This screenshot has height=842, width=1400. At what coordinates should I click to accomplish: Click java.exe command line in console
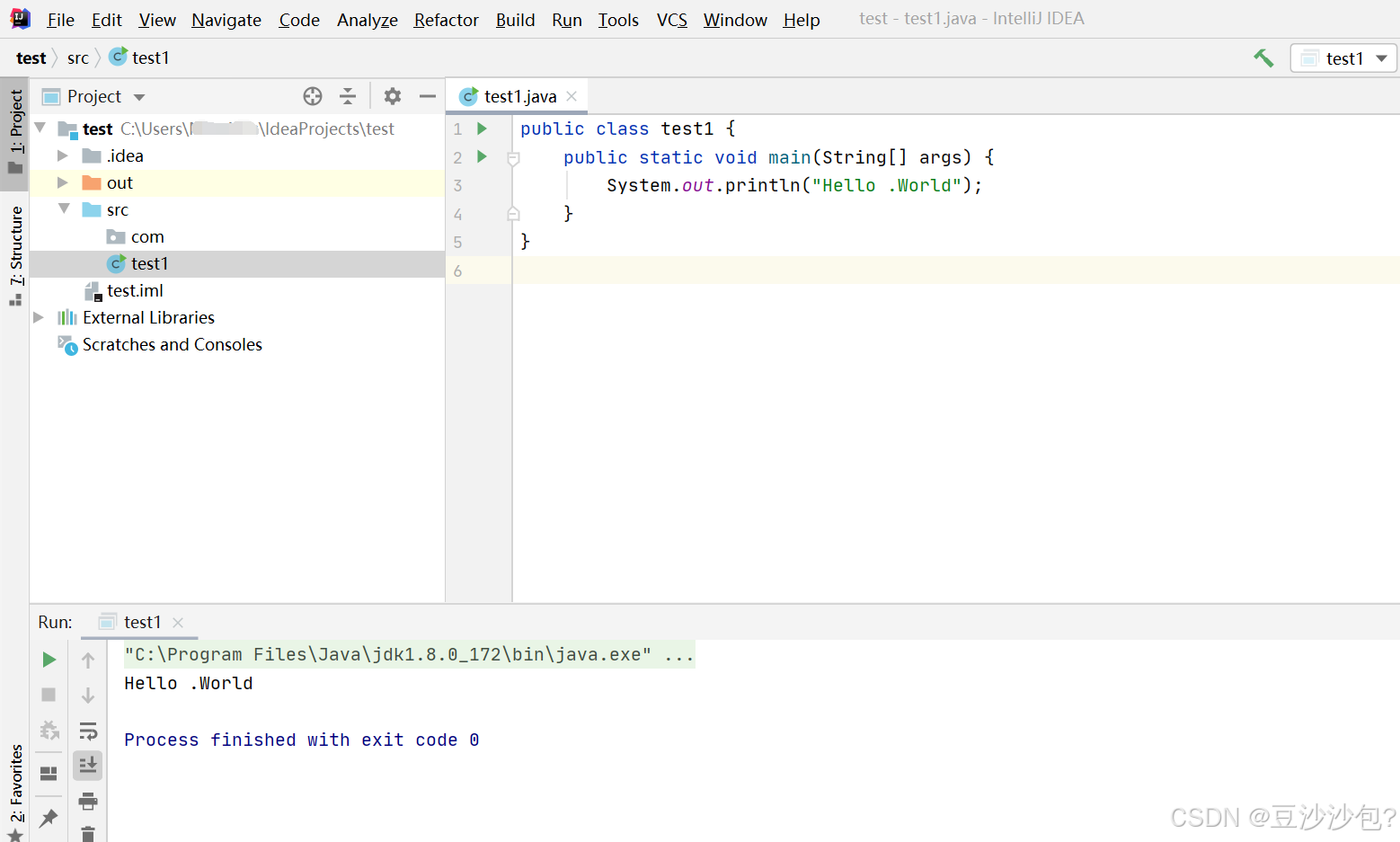point(409,654)
